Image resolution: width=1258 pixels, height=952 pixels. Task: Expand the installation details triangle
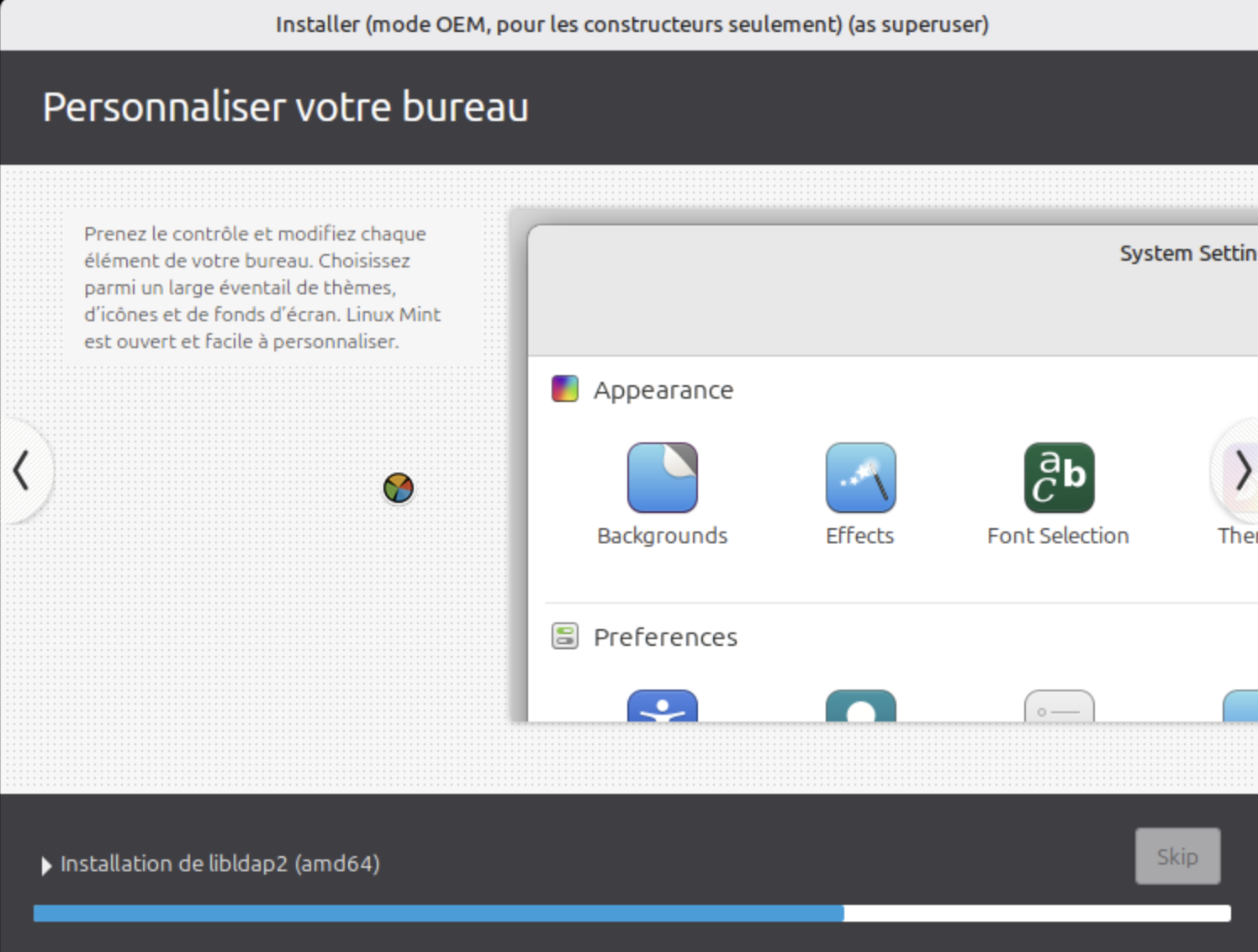point(46,865)
